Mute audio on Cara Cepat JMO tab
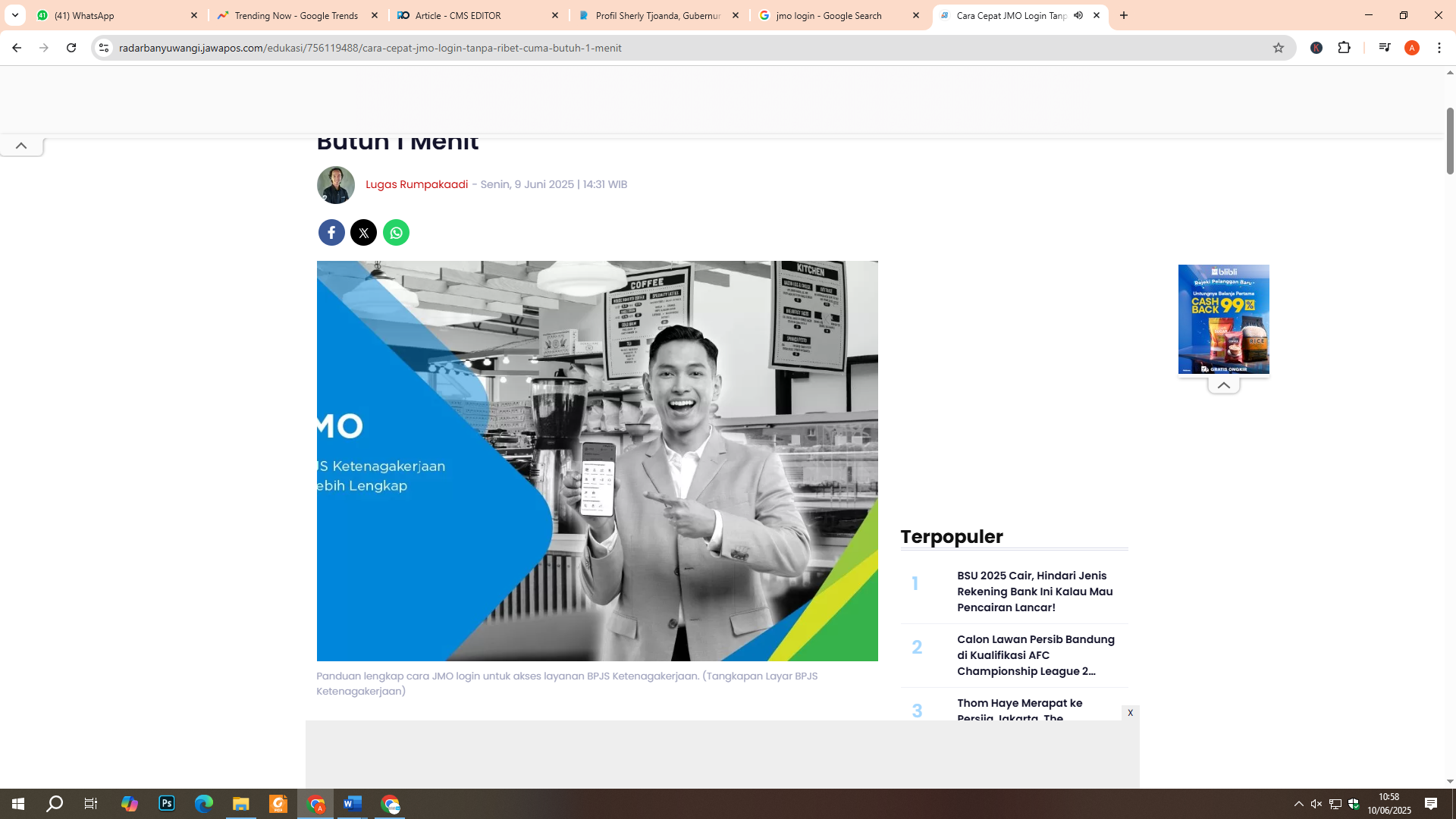Image resolution: width=1456 pixels, height=819 pixels. [1078, 15]
